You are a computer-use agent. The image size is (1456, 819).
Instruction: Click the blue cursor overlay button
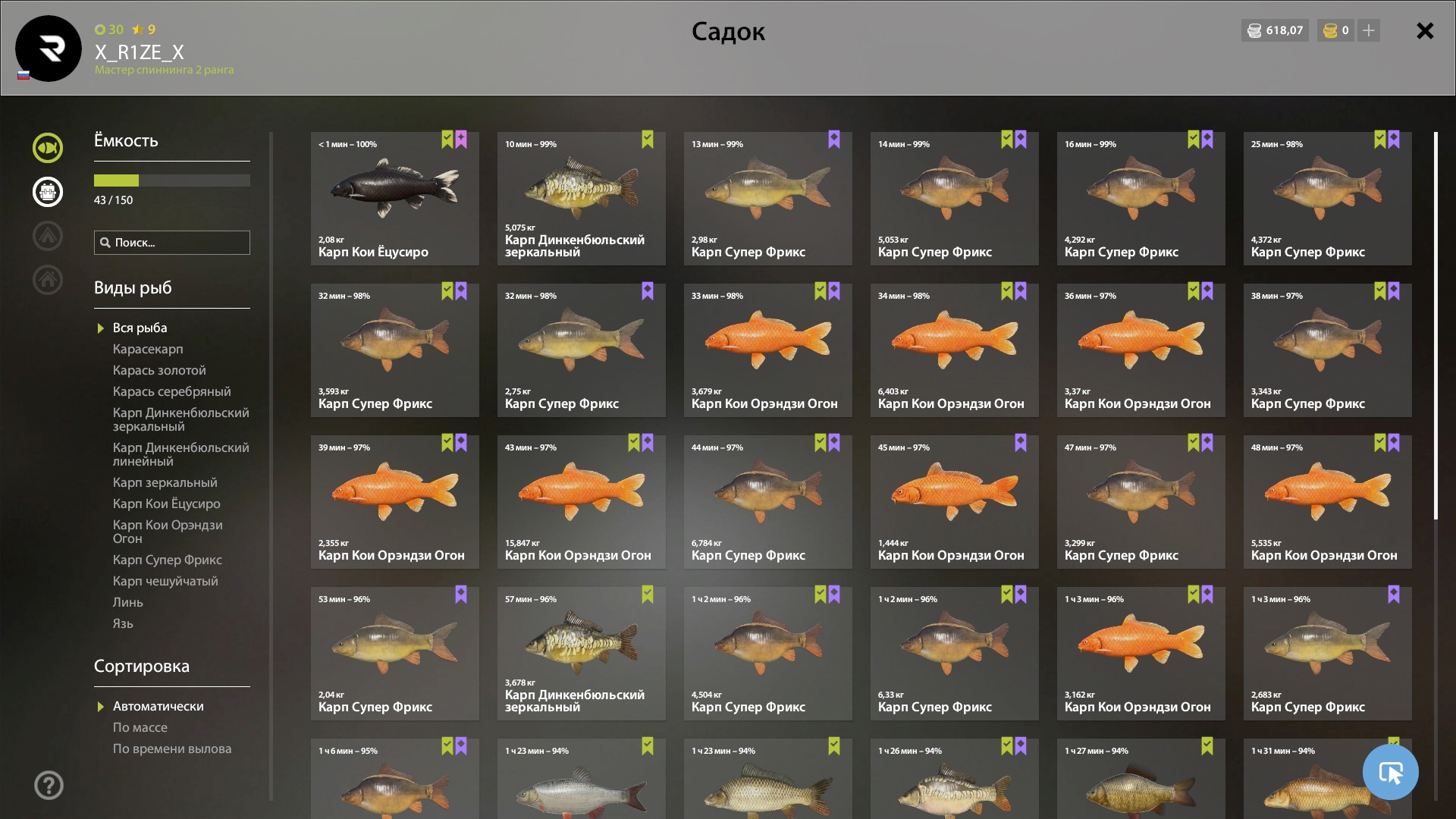[1390, 772]
